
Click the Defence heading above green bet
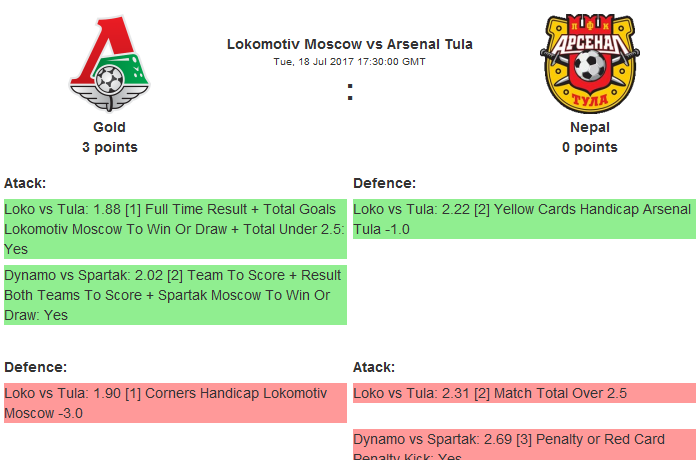coord(384,183)
